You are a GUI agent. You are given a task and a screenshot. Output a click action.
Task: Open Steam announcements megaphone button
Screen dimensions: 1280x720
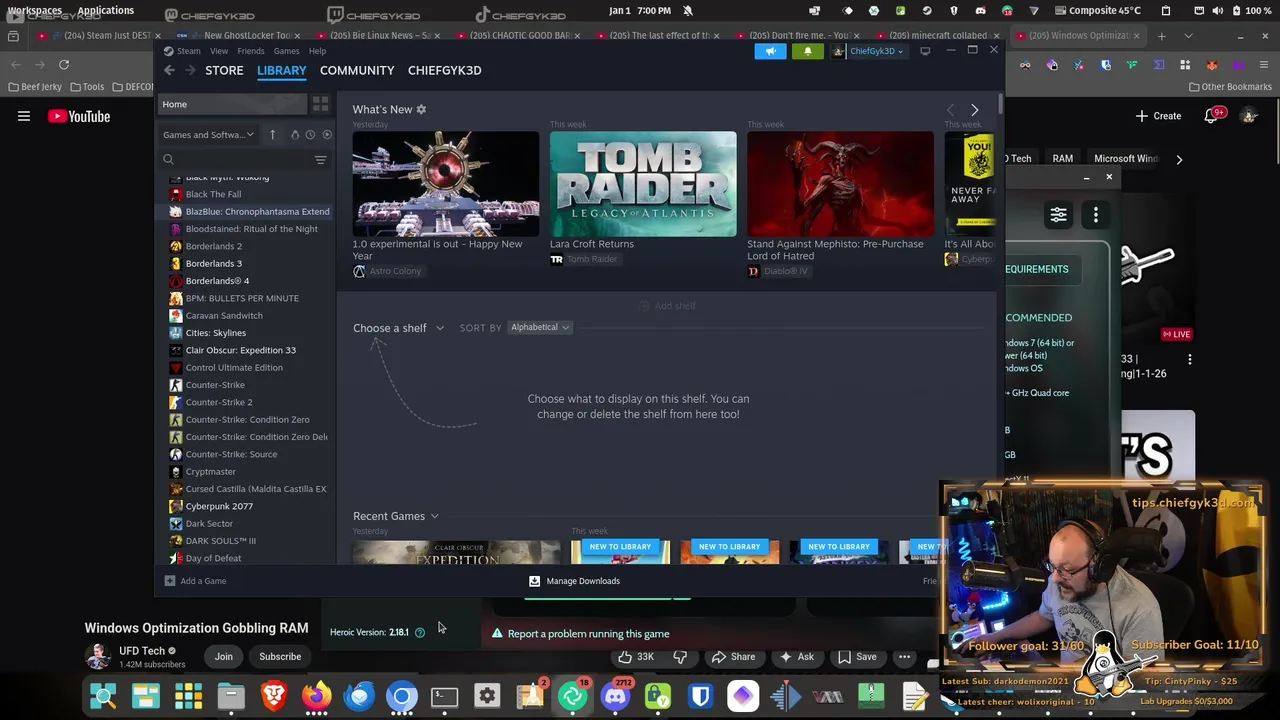[x=770, y=51]
